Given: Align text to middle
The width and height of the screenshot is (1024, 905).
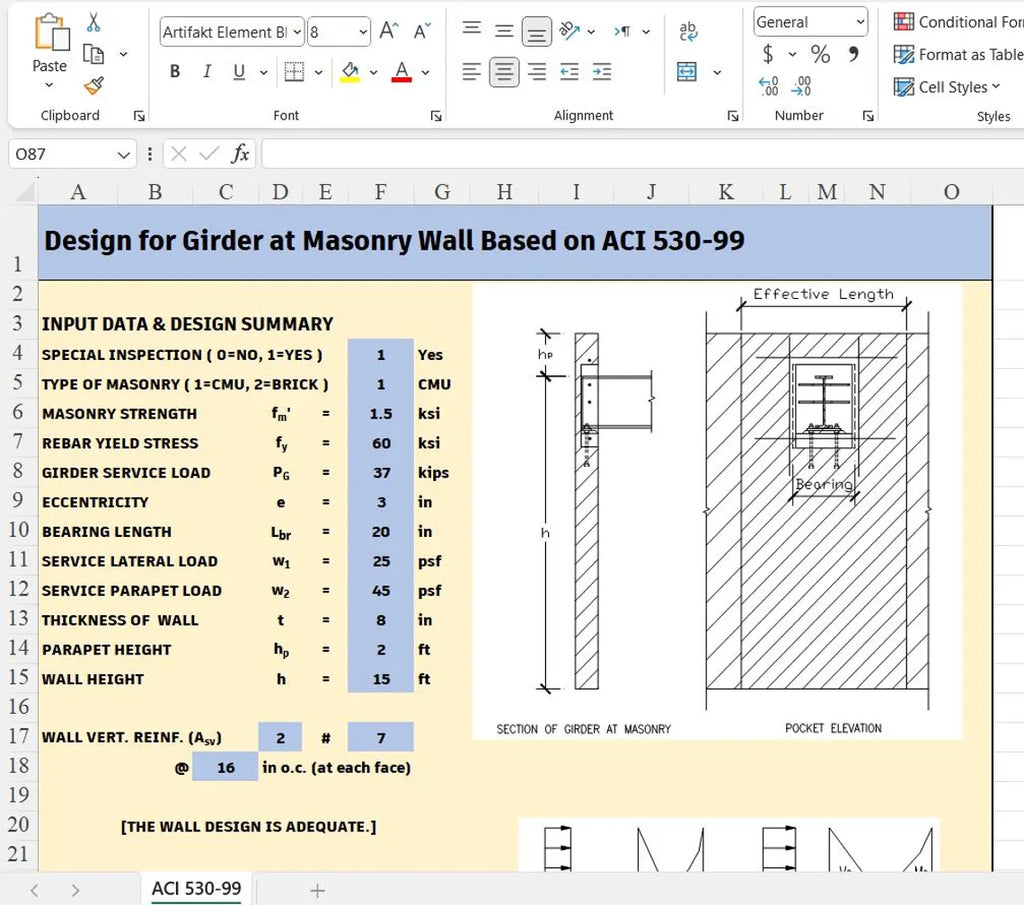Looking at the screenshot, I should [x=504, y=31].
